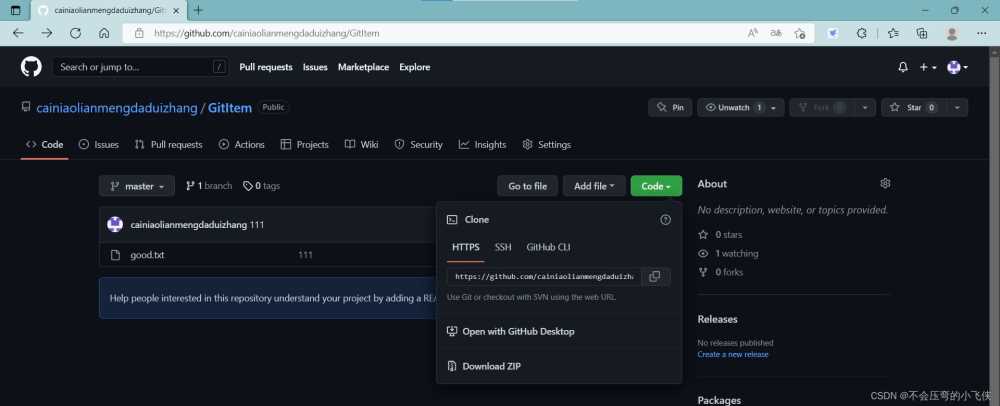Viewport: 1000px width, 406px height.
Task: Go to the browser home page
Action: [x=104, y=33]
